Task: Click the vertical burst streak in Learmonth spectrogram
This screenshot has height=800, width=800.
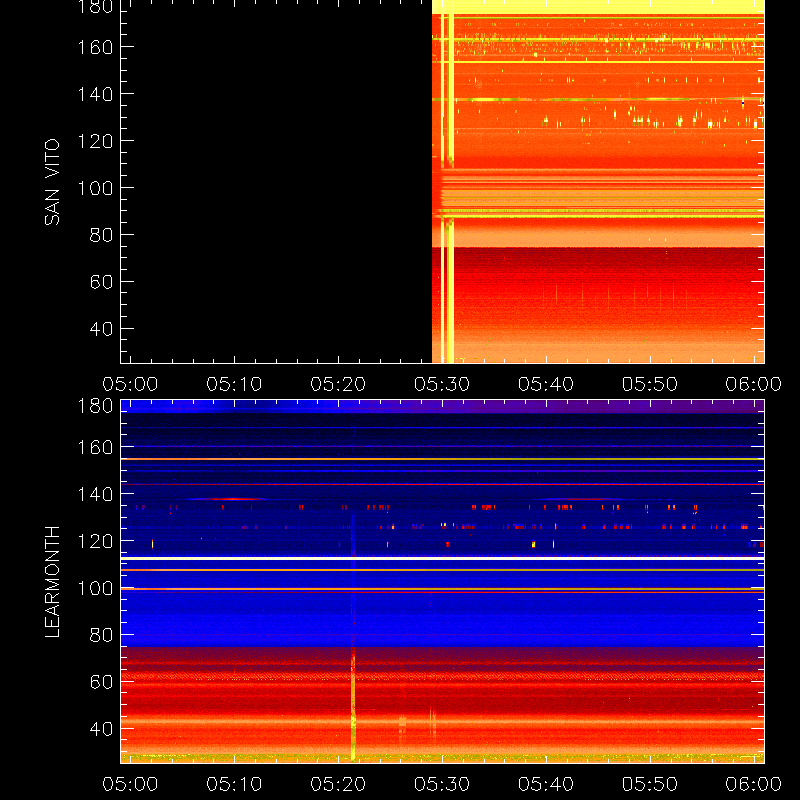Action: point(353,704)
